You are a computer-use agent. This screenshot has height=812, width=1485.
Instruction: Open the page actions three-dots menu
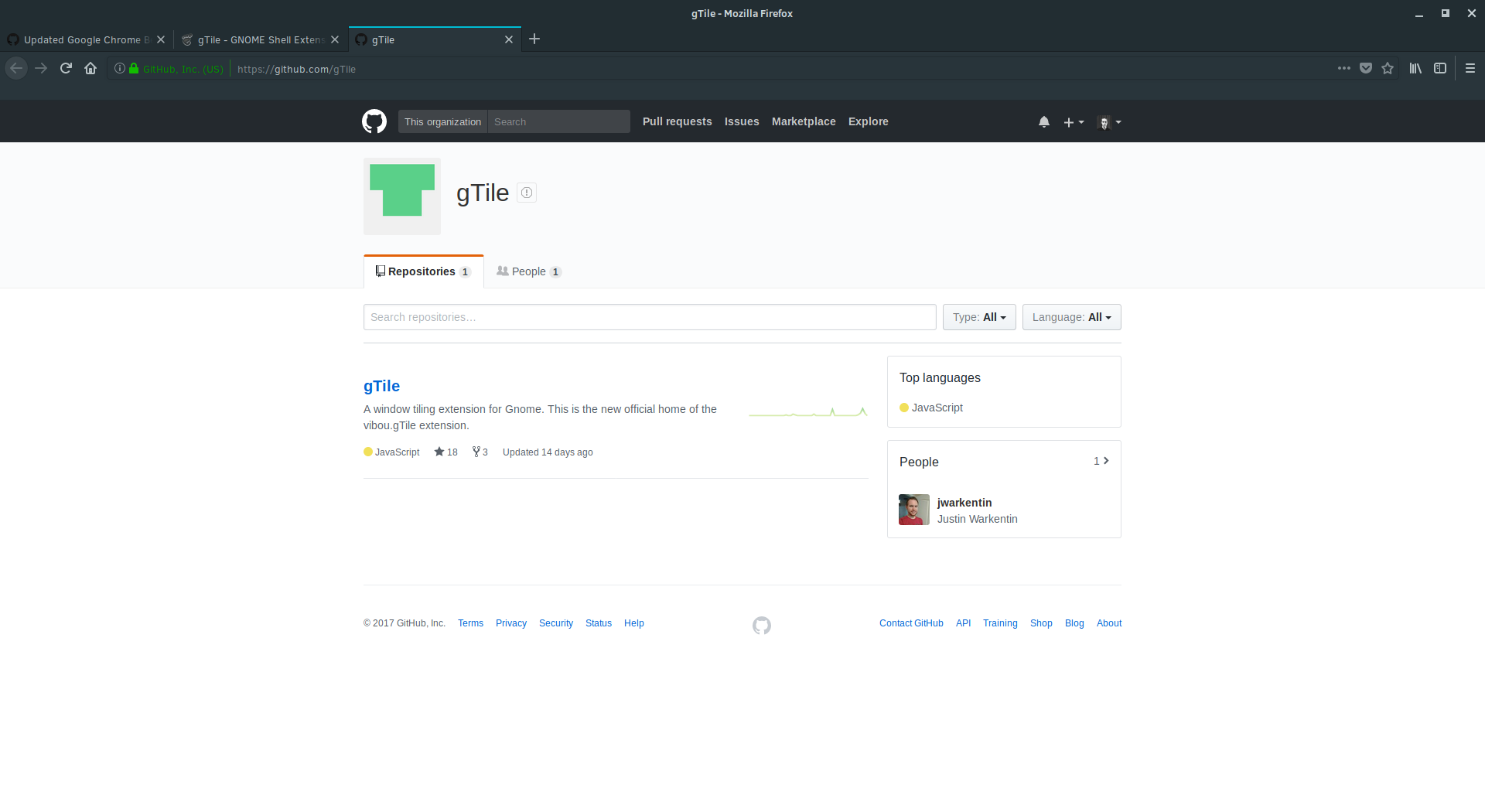[1344, 68]
